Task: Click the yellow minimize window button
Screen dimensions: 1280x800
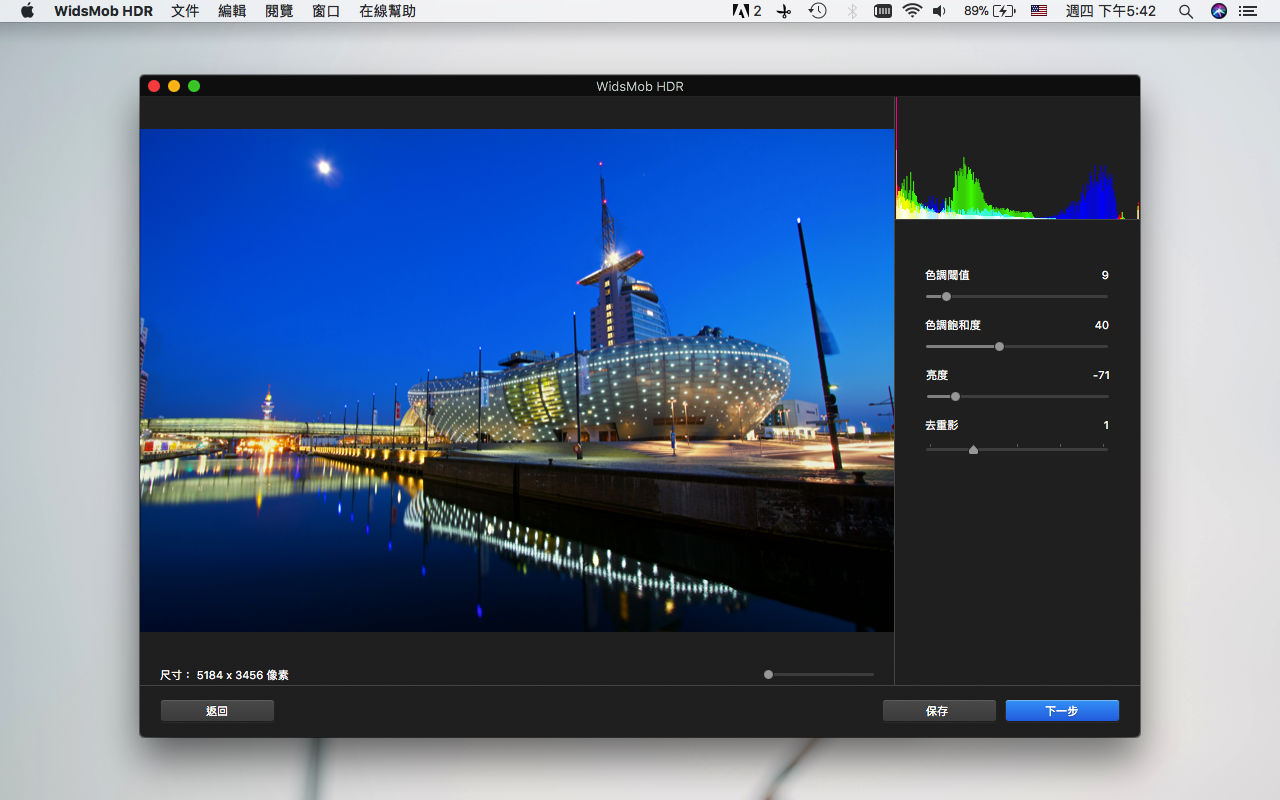Action: (174, 86)
